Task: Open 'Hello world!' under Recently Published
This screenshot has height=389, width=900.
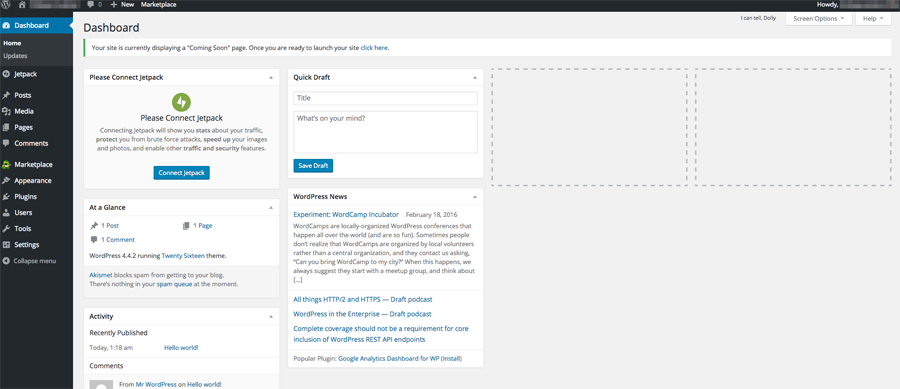Action: click(x=181, y=348)
